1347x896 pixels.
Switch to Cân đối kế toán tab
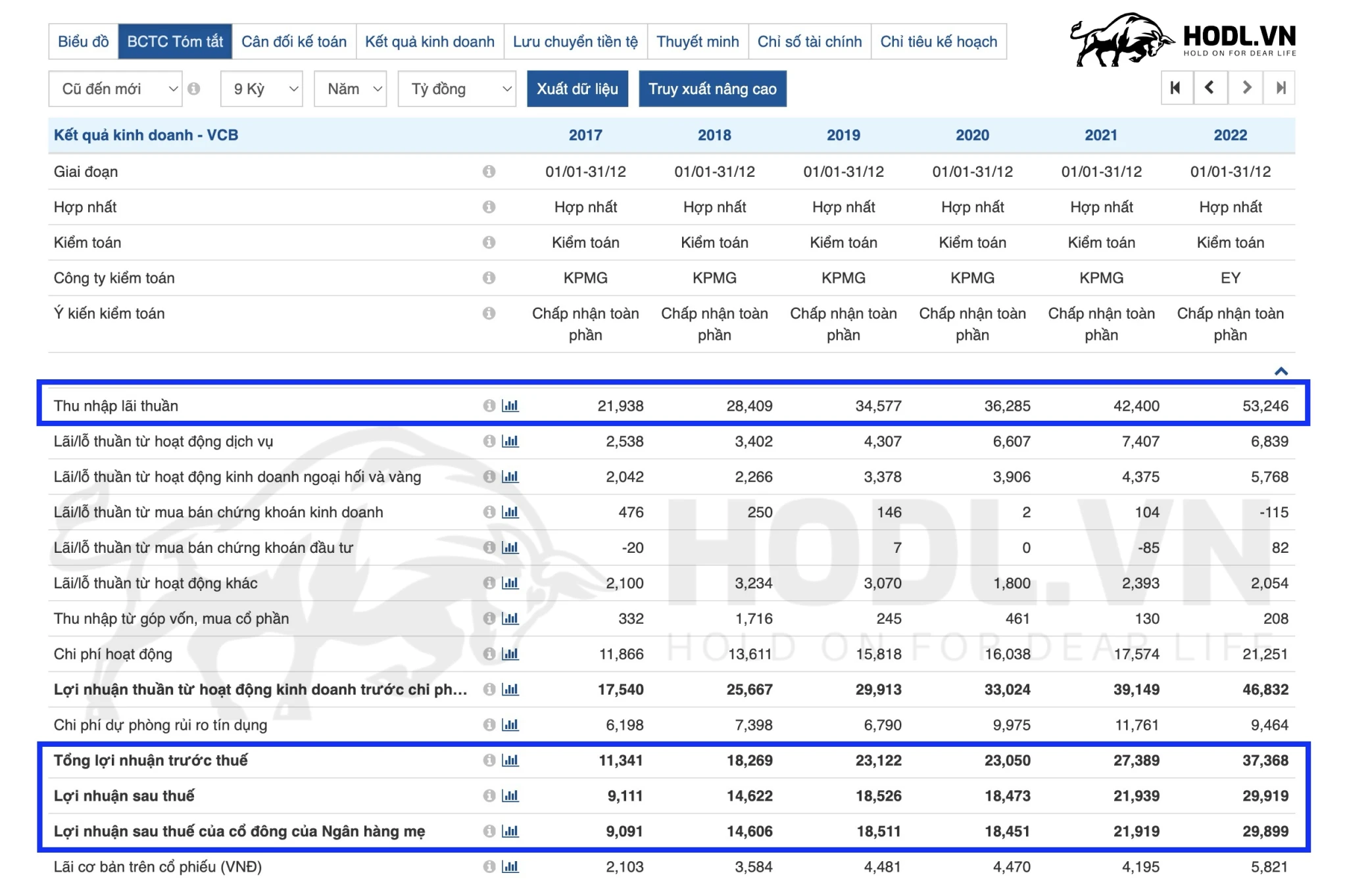(x=293, y=42)
